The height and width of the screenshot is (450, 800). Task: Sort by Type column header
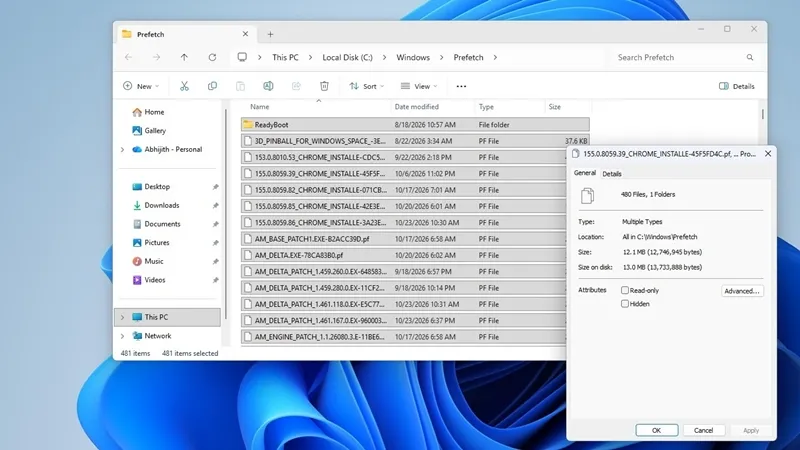[486, 107]
